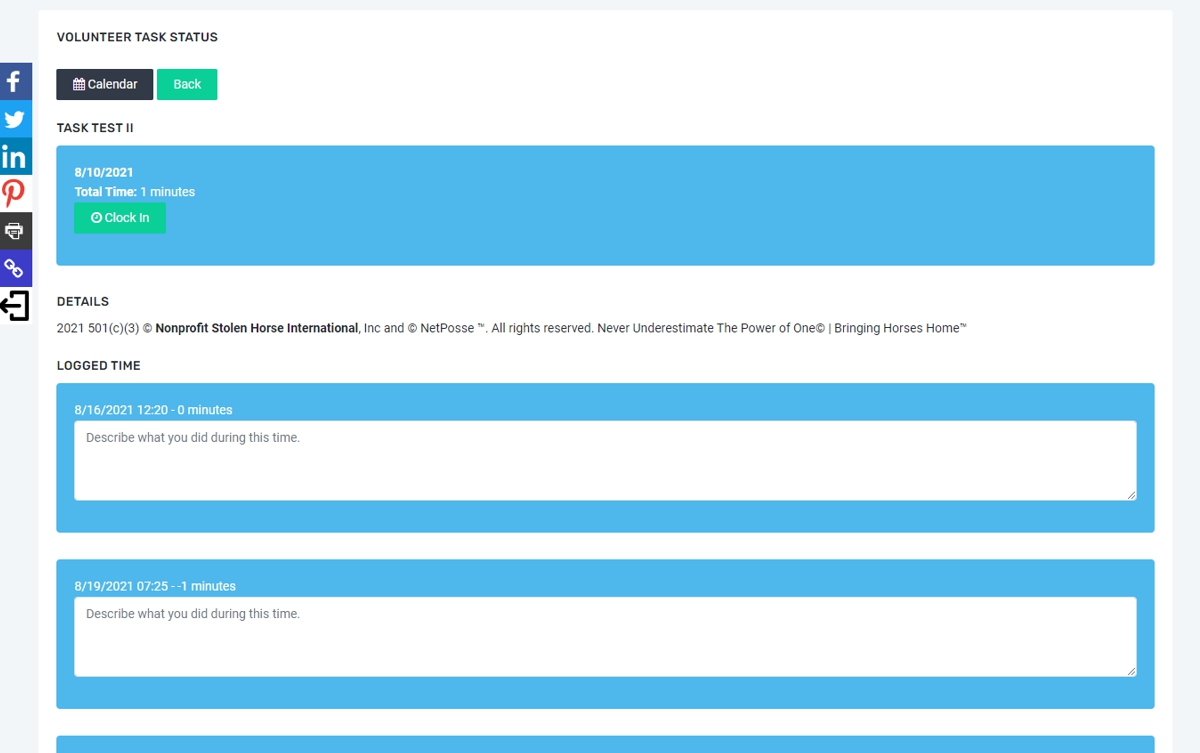This screenshot has height=753, width=1200.
Task: Click the 8/19/2021 07:25 - -1 minutes label
Action: click(x=155, y=586)
